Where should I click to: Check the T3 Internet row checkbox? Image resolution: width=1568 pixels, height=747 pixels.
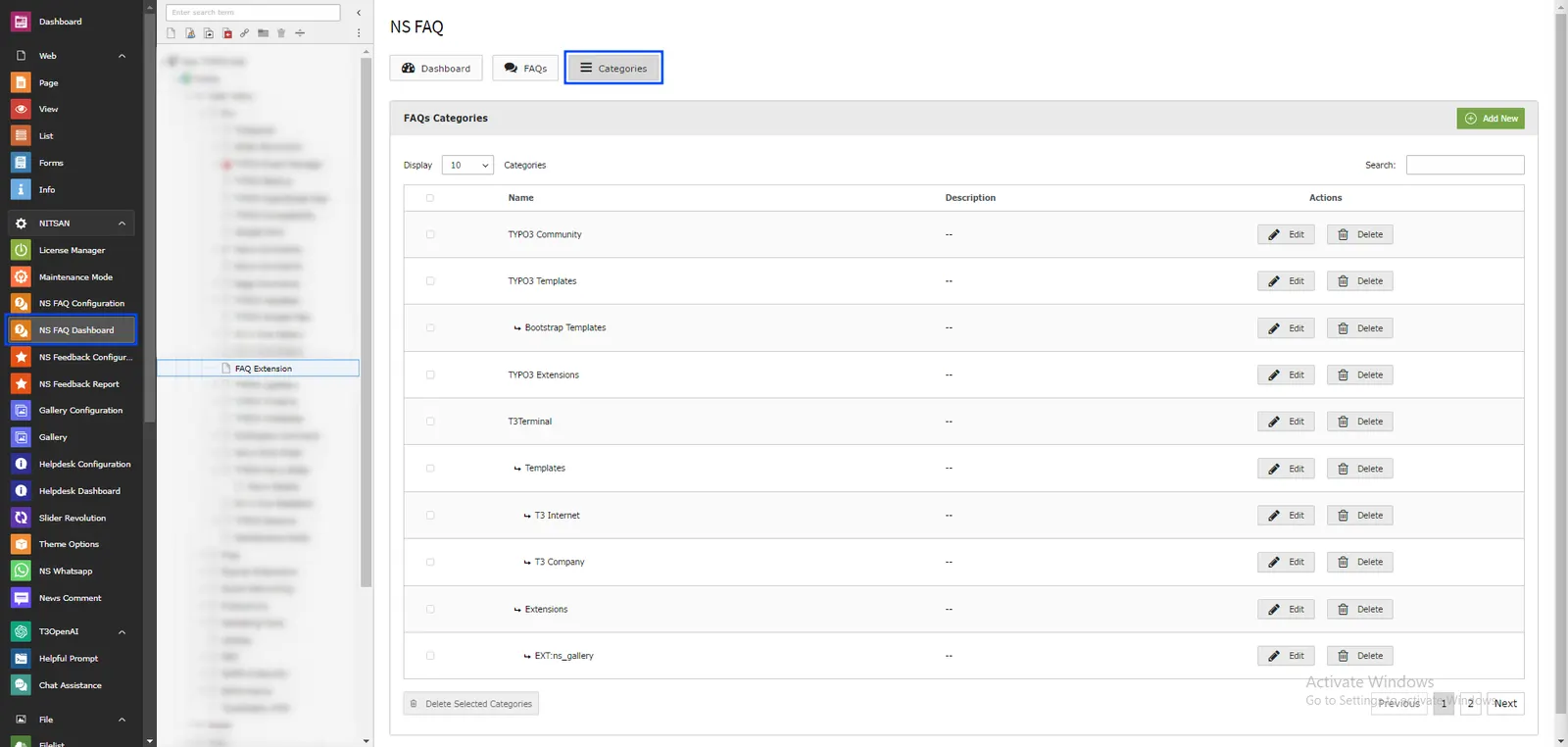430,515
